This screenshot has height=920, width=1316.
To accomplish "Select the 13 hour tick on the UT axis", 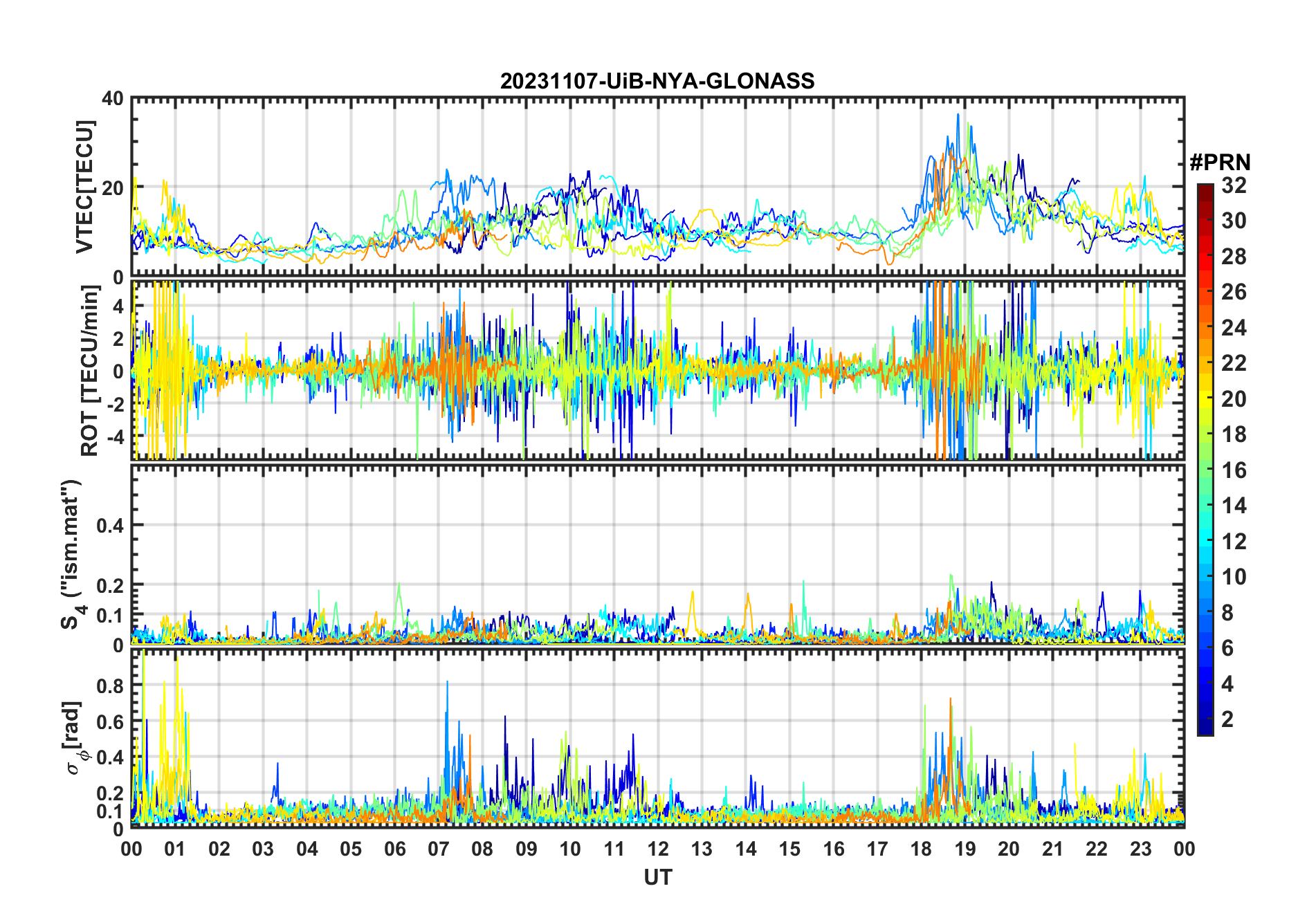I will [x=702, y=849].
